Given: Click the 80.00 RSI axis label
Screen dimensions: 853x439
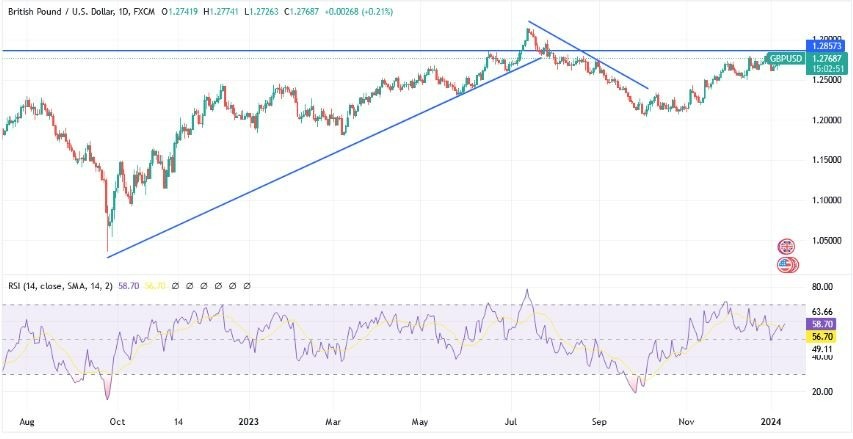Looking at the screenshot, I should (821, 287).
